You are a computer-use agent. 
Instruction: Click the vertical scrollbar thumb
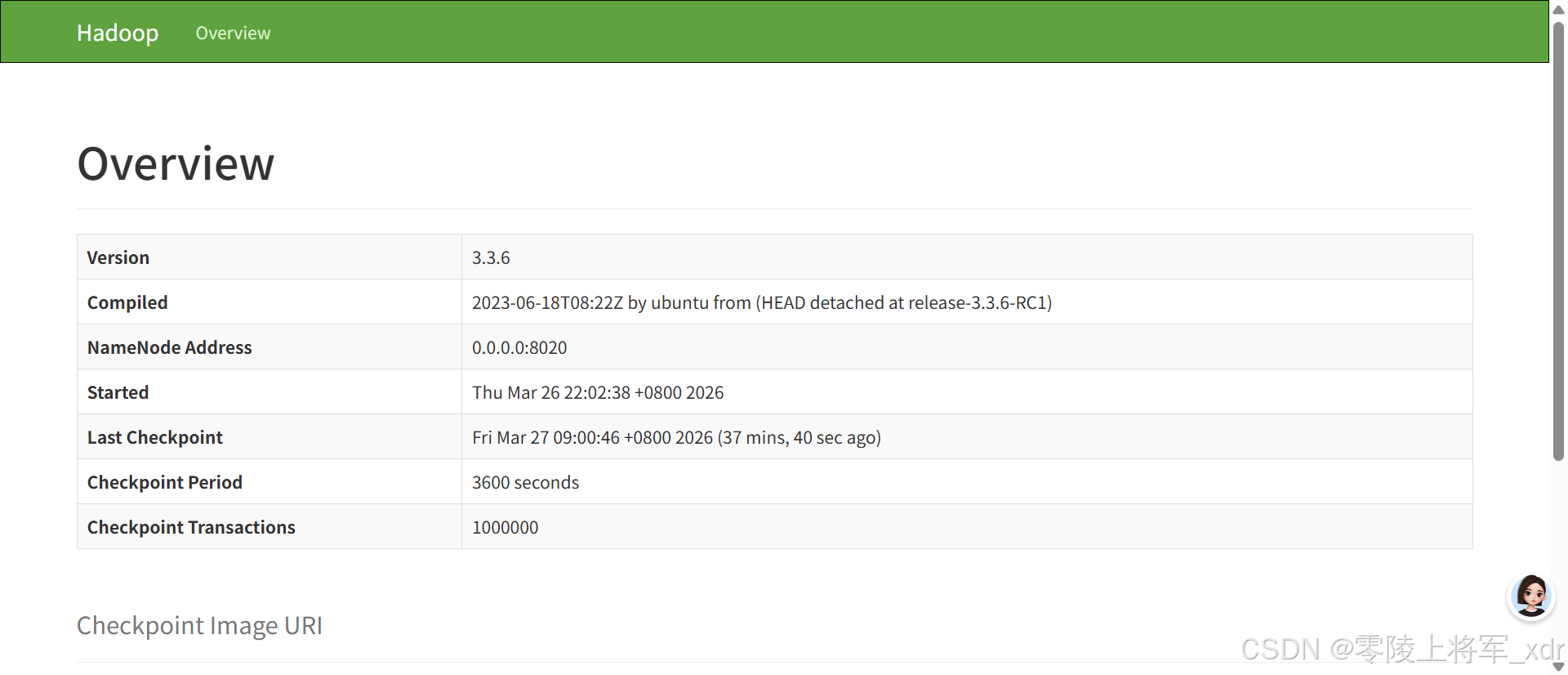pyautogui.click(x=1558, y=241)
